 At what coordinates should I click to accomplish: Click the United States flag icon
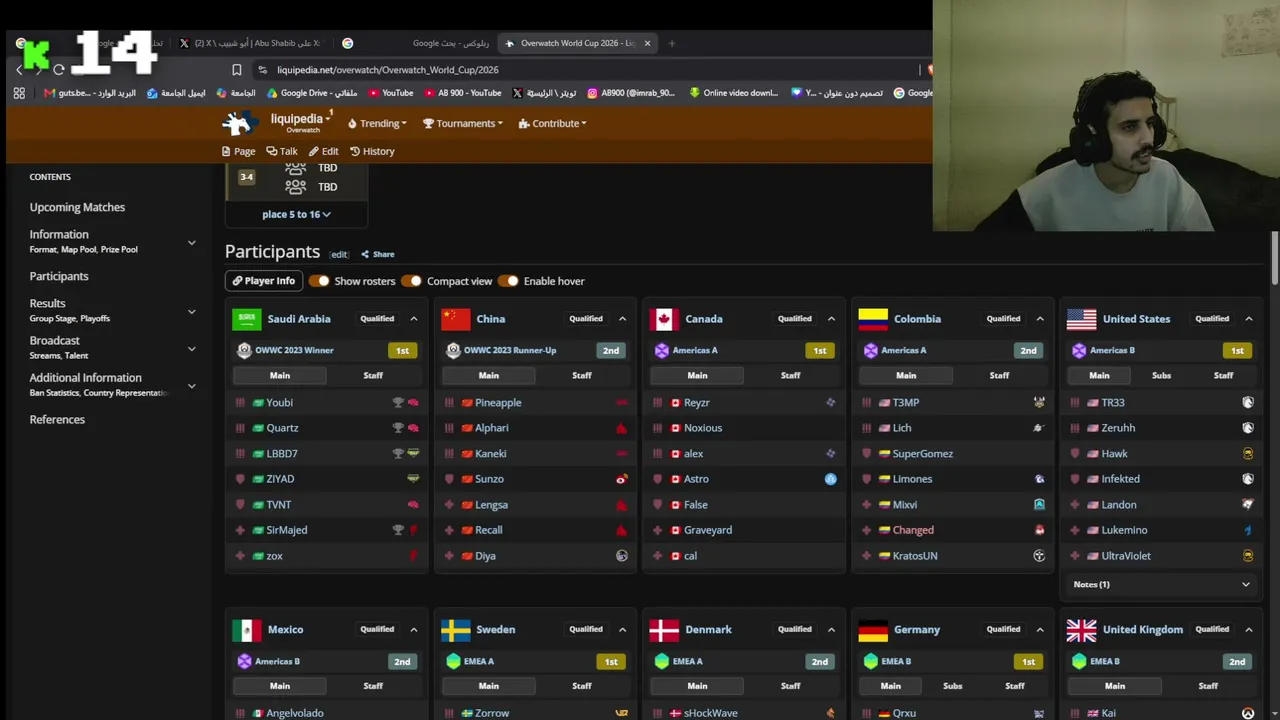[1081, 319]
